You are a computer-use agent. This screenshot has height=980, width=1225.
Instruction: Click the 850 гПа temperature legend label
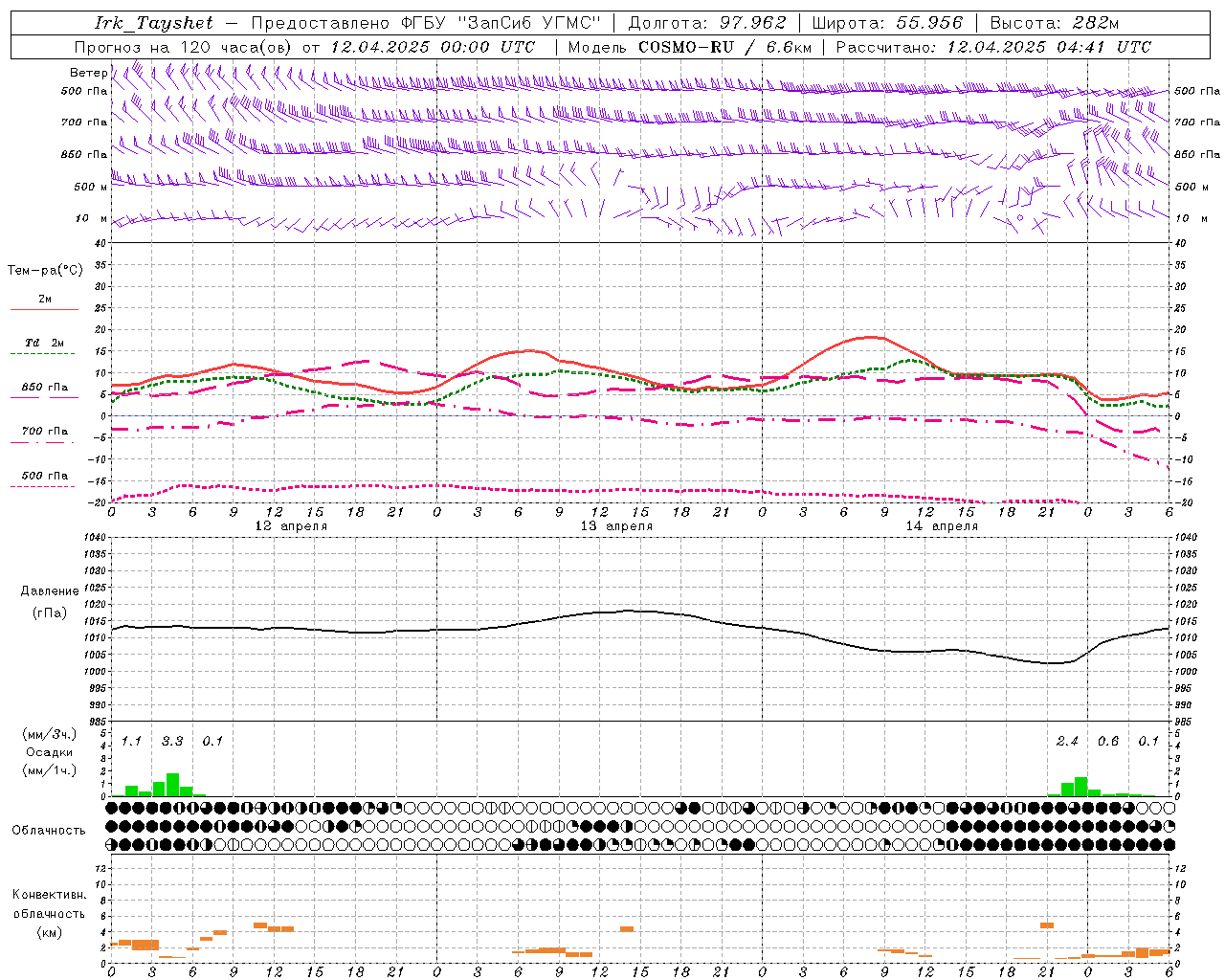[x=45, y=388]
